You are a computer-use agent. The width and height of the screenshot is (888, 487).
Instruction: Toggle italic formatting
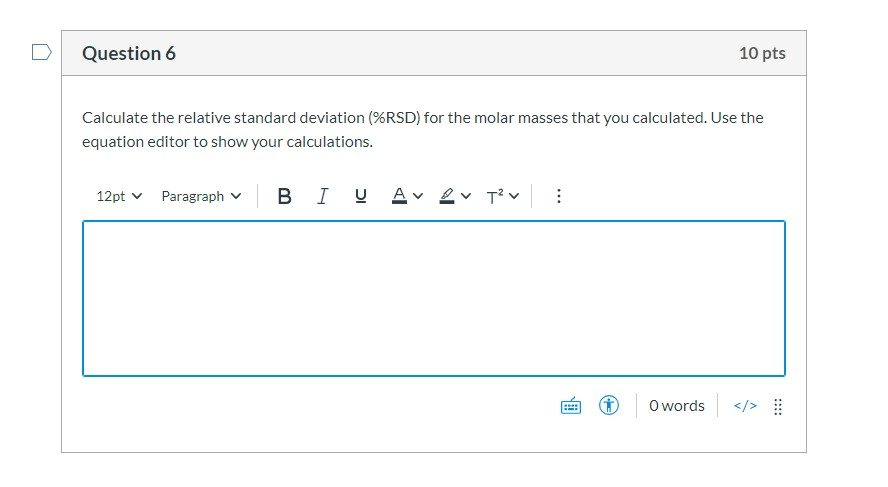tap(322, 196)
